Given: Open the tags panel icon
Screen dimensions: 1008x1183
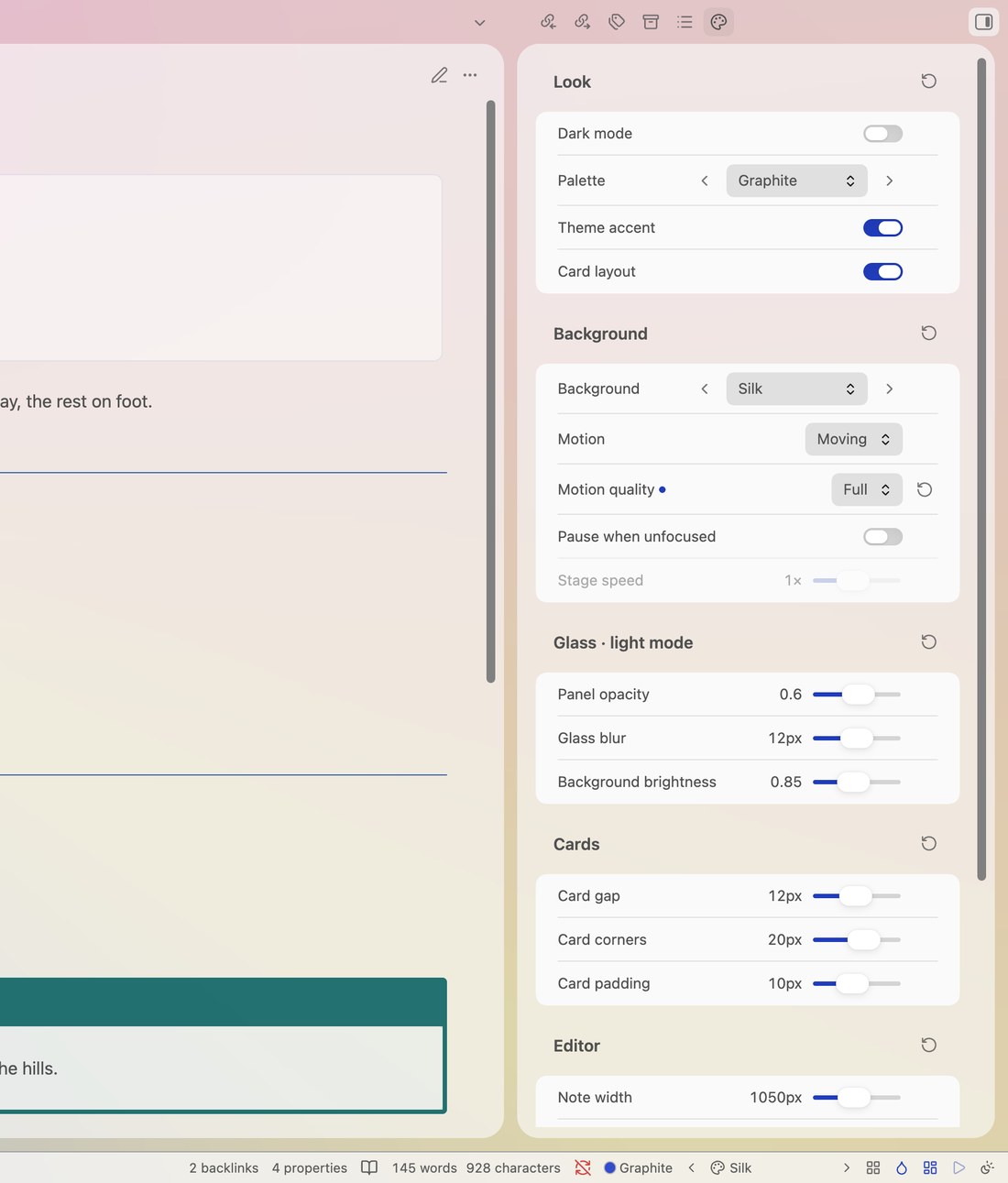Looking at the screenshot, I should 617,22.
